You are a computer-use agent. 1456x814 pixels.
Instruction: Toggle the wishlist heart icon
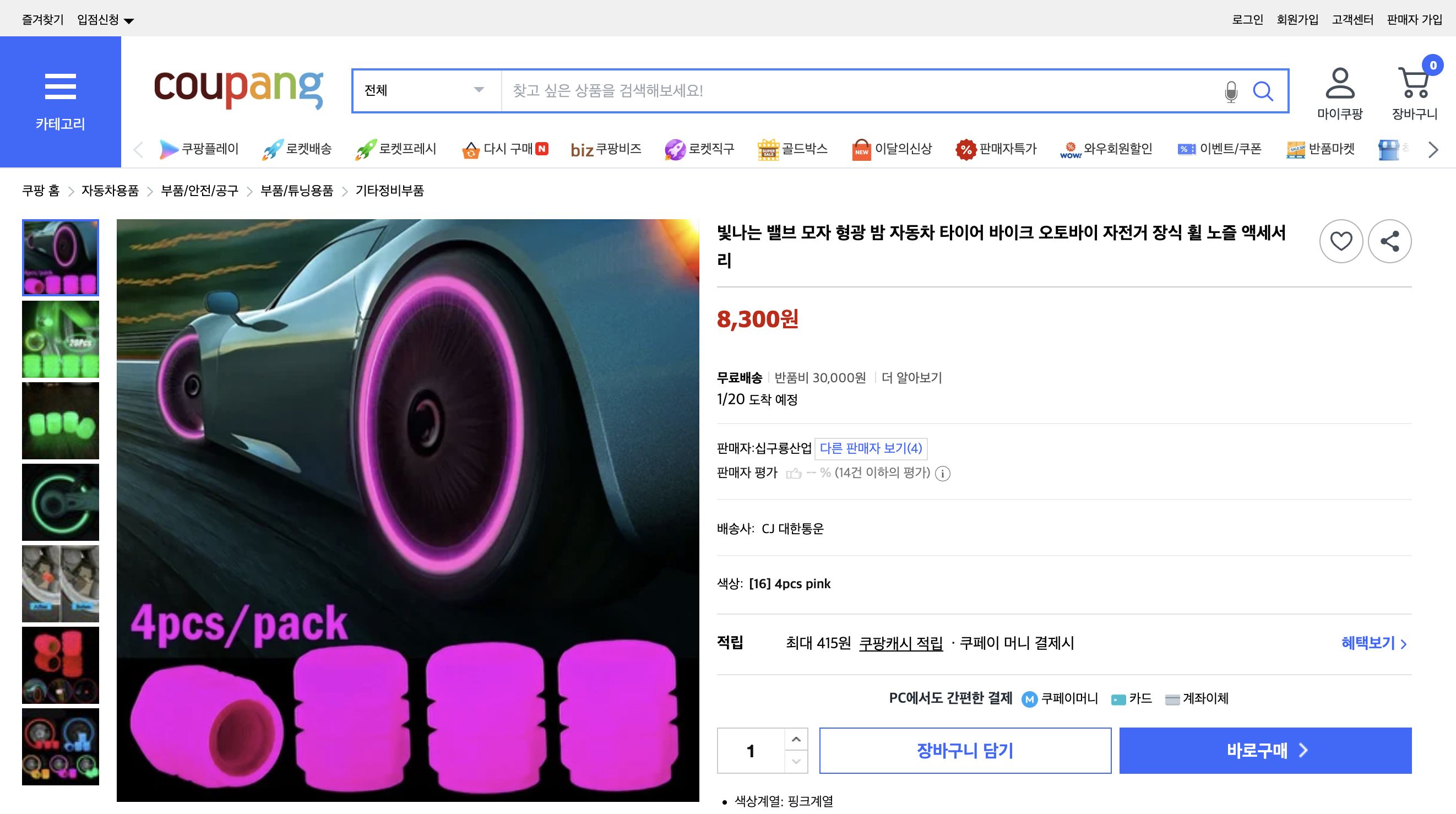(1341, 241)
